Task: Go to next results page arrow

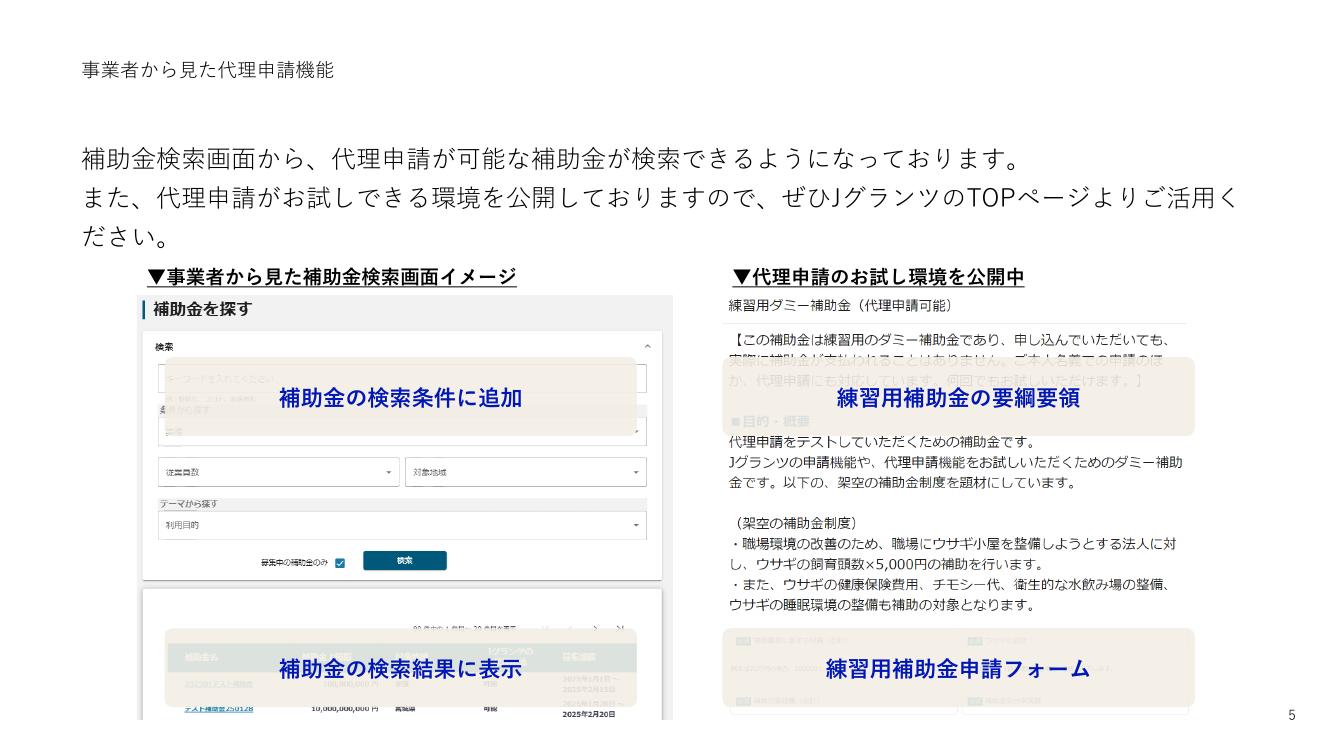Action: click(x=596, y=628)
